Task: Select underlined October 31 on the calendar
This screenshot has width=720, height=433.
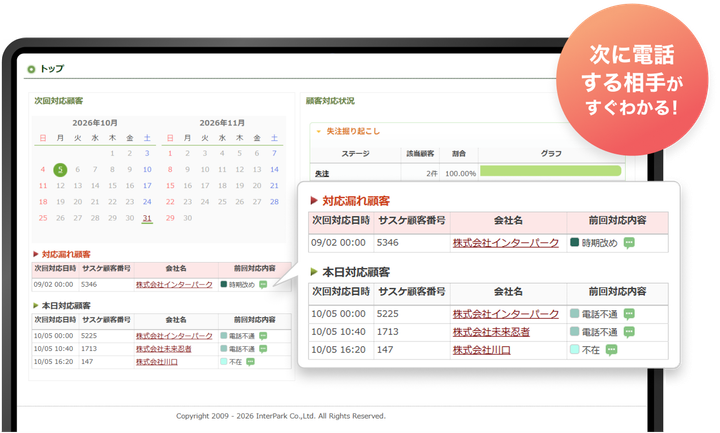Action: [147, 218]
